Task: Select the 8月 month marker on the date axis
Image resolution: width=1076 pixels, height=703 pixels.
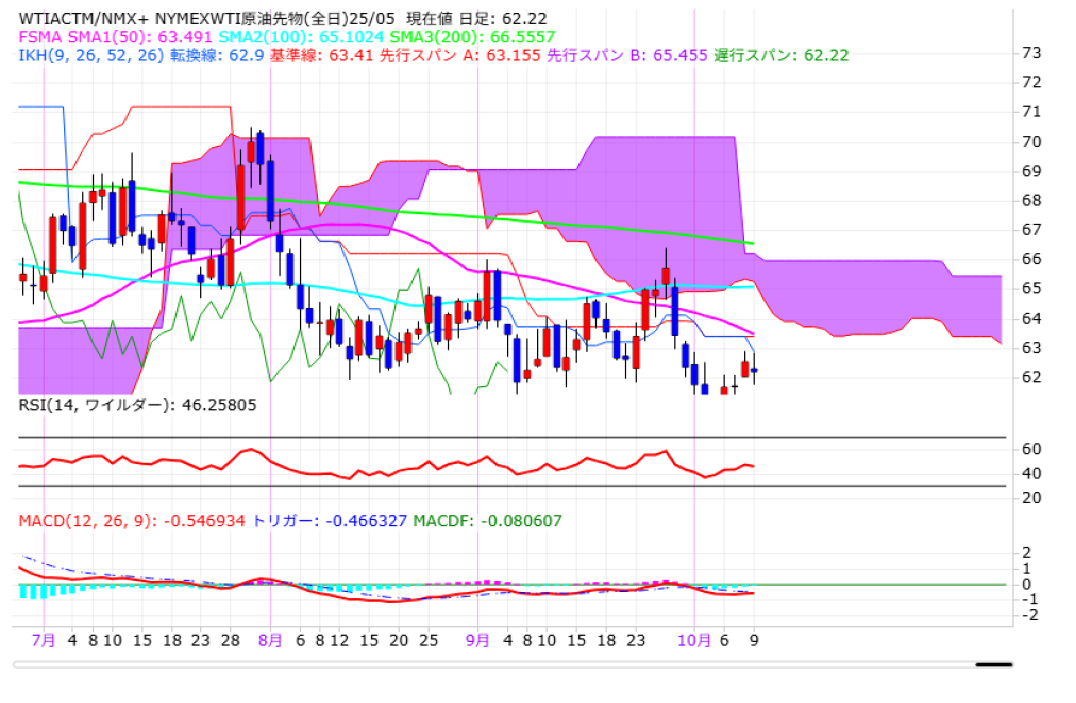Action: (270, 639)
